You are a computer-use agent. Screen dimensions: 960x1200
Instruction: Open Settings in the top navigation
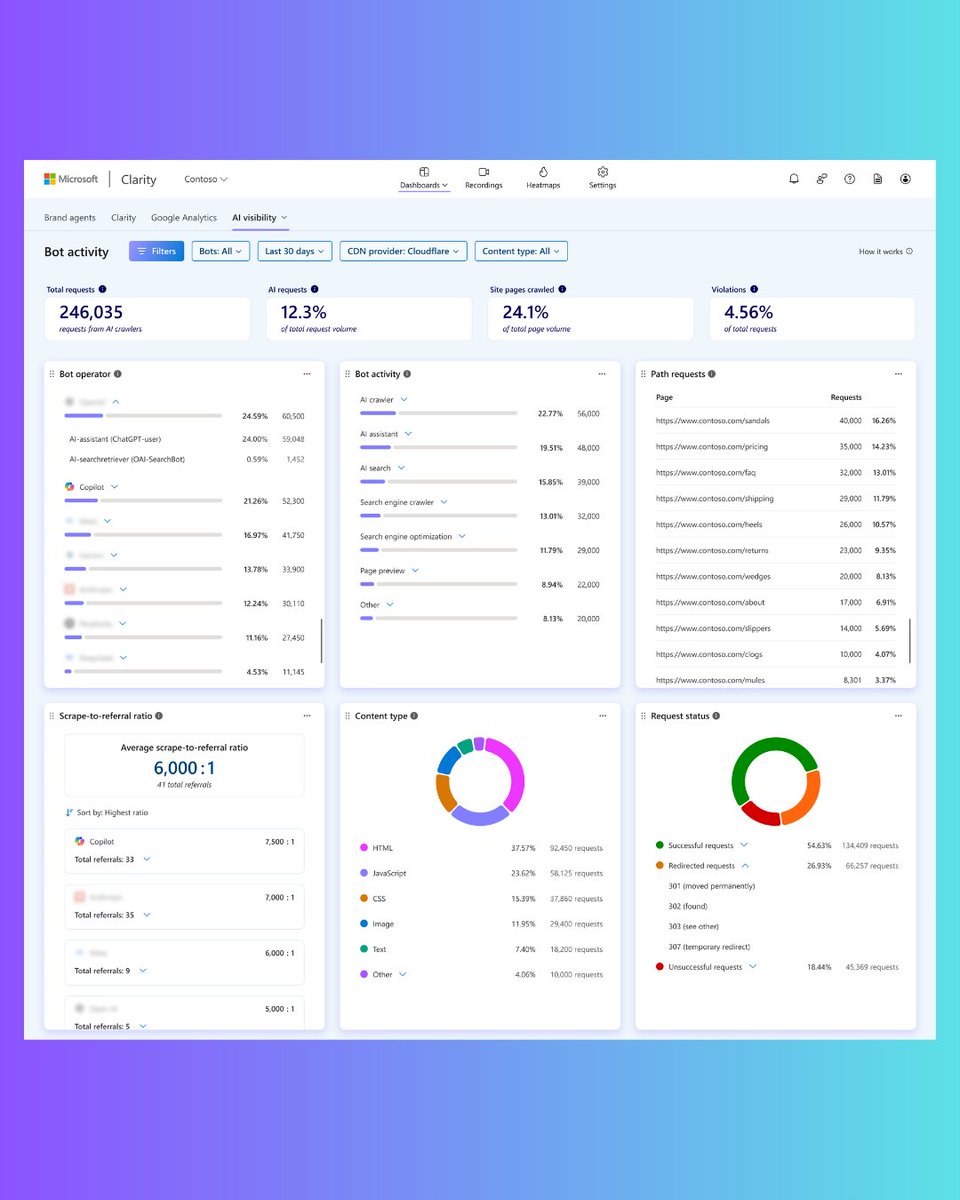coord(602,178)
